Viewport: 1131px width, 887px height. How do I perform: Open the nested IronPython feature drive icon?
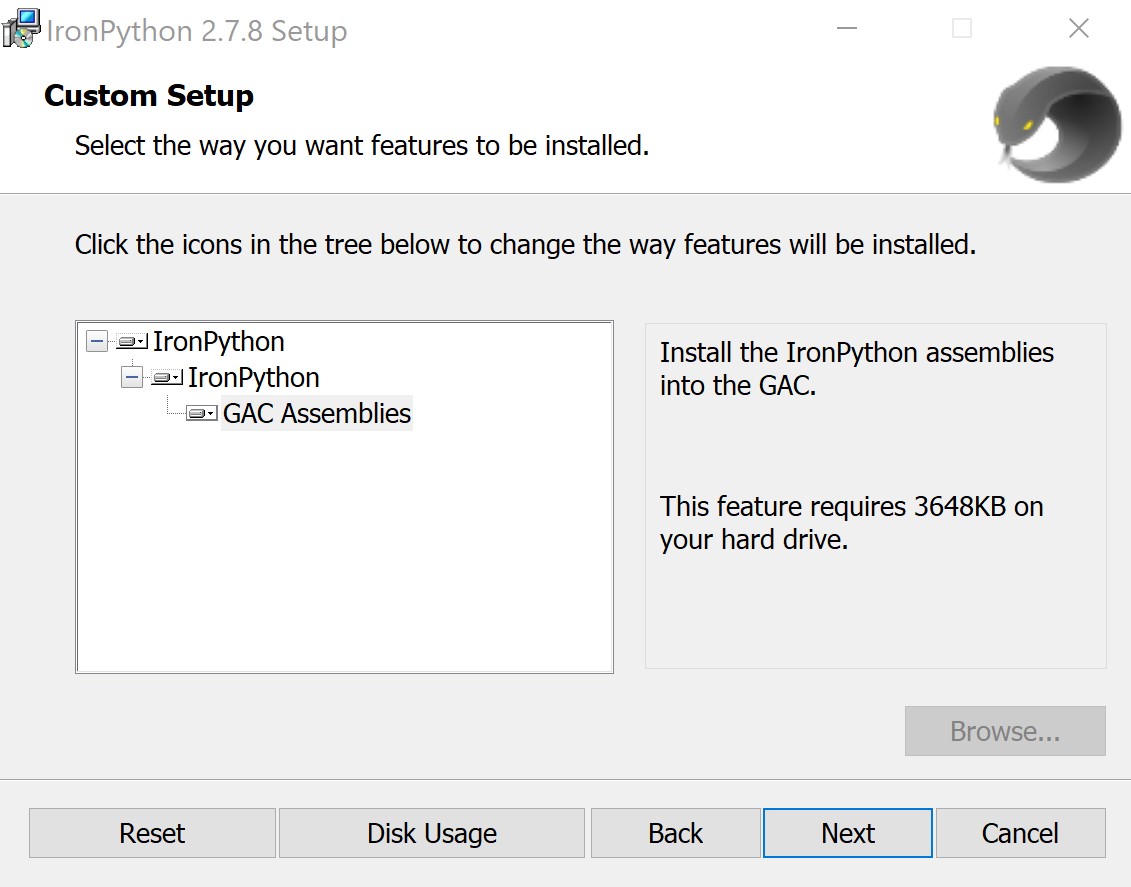click(167, 378)
